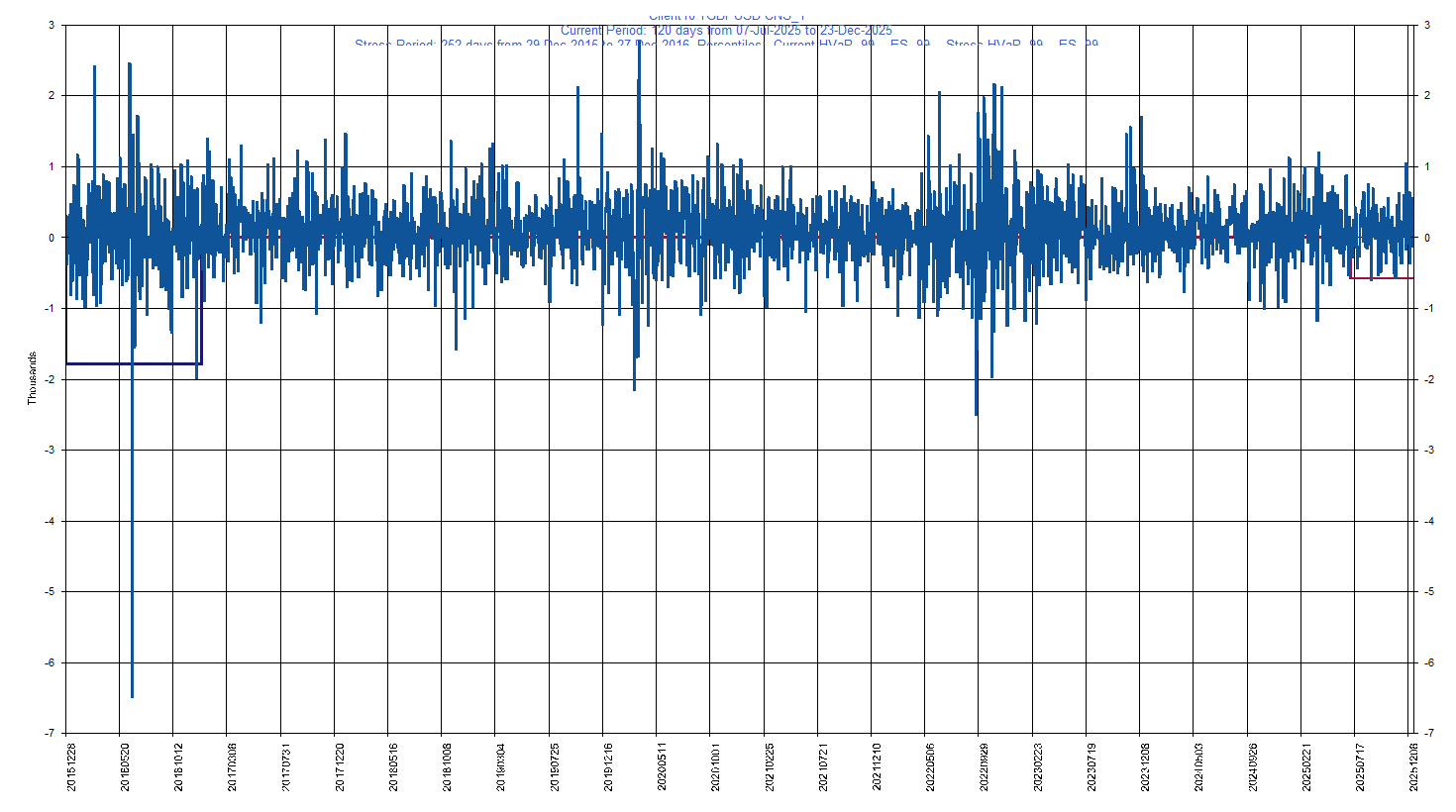Click the left y-axis value -7
Viewport: 1456px width, 812px height.
pyautogui.click(x=49, y=734)
